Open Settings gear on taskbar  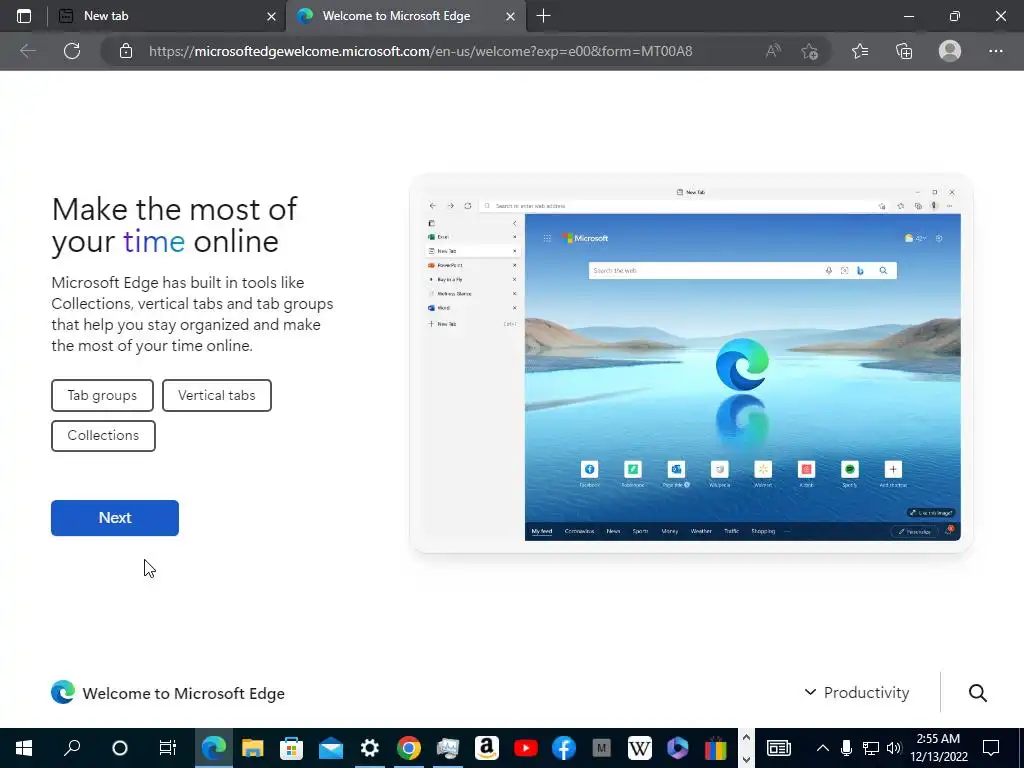click(370, 748)
